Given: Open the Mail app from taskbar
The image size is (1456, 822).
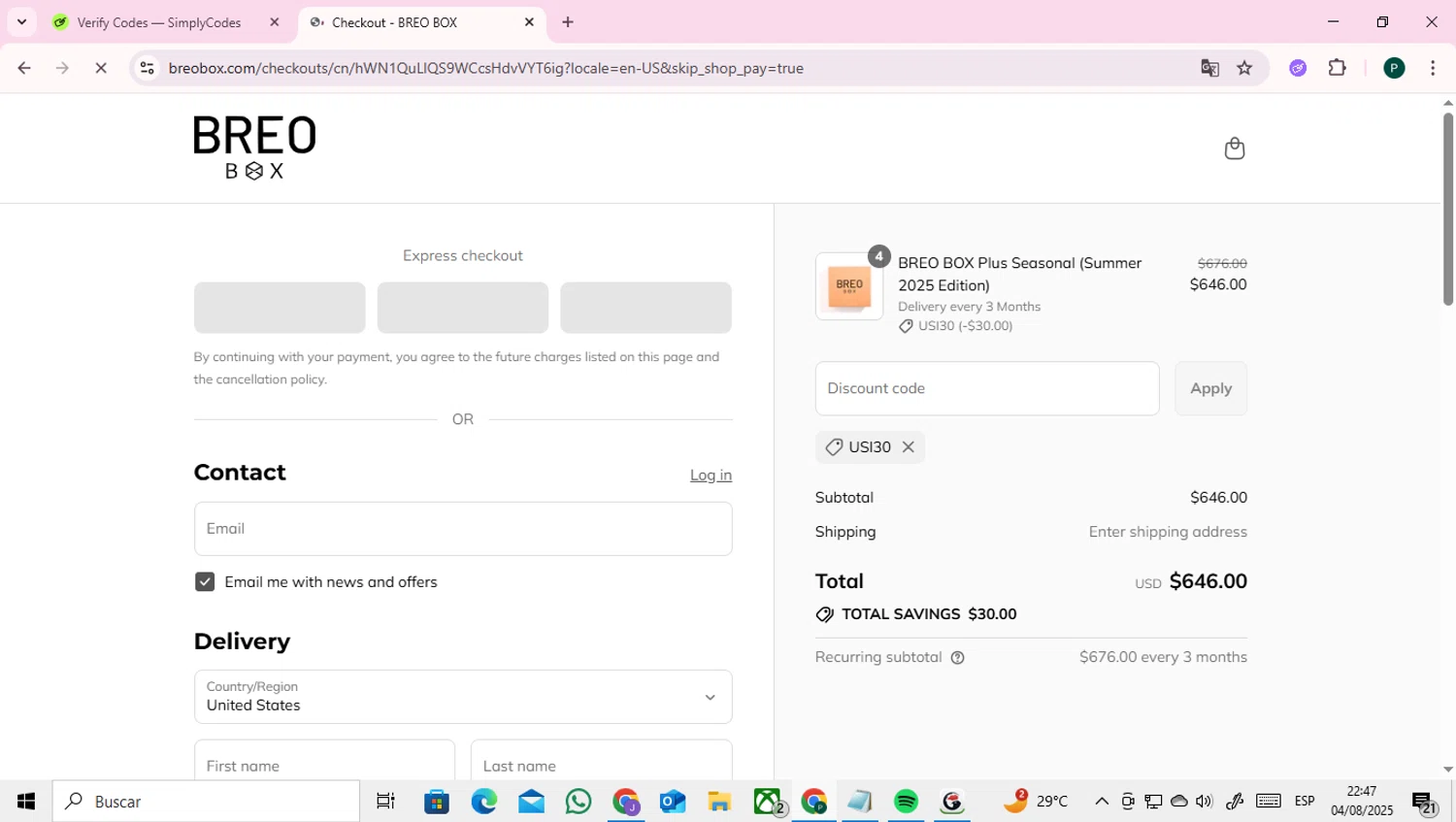Looking at the screenshot, I should pyautogui.click(x=531, y=801).
